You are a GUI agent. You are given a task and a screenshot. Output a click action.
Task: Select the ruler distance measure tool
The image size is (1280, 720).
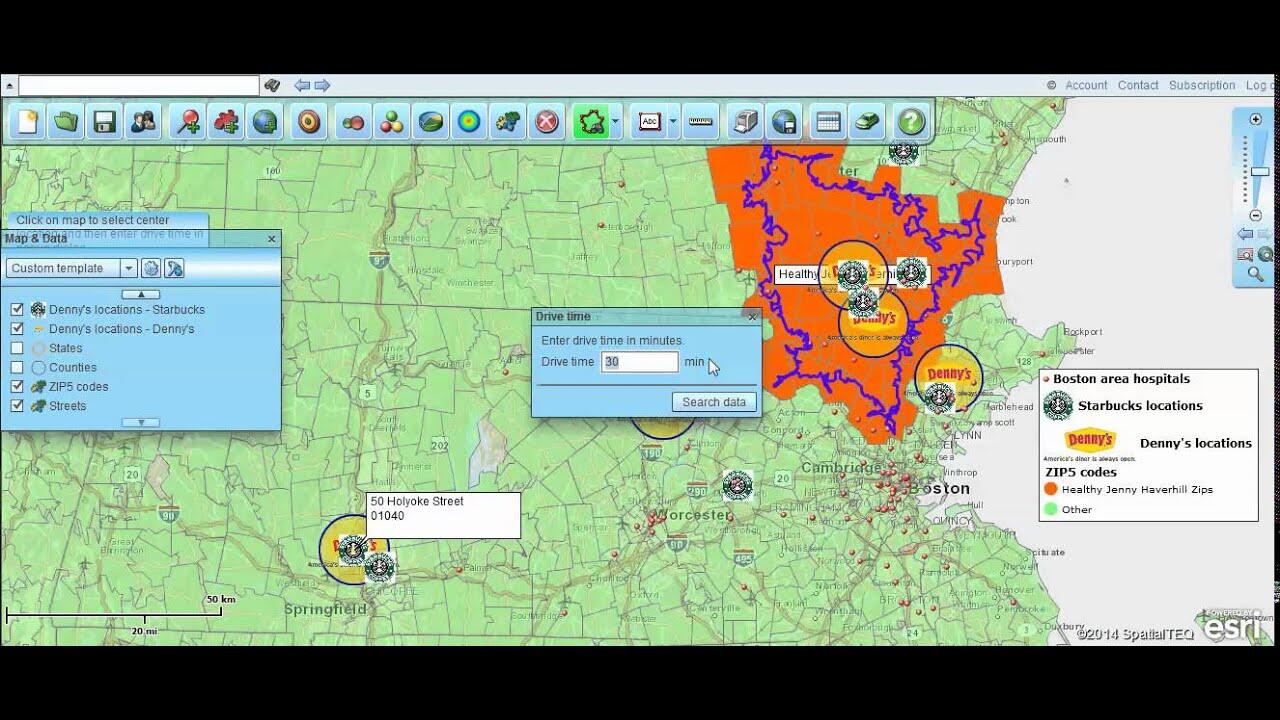[701, 122]
